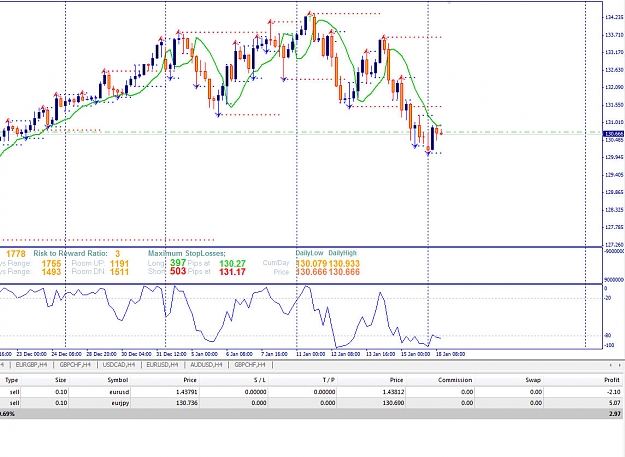Click the Price header next to Symbol
Screen dimensions: 625x457
tap(190, 380)
